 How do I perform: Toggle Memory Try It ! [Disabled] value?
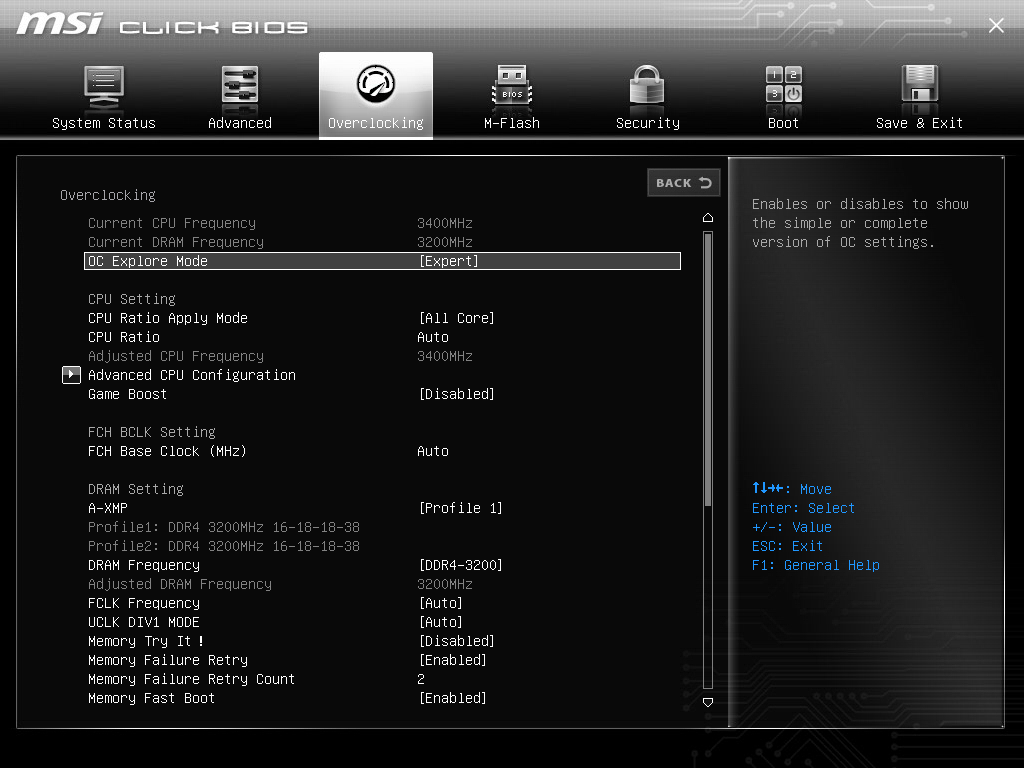456,641
